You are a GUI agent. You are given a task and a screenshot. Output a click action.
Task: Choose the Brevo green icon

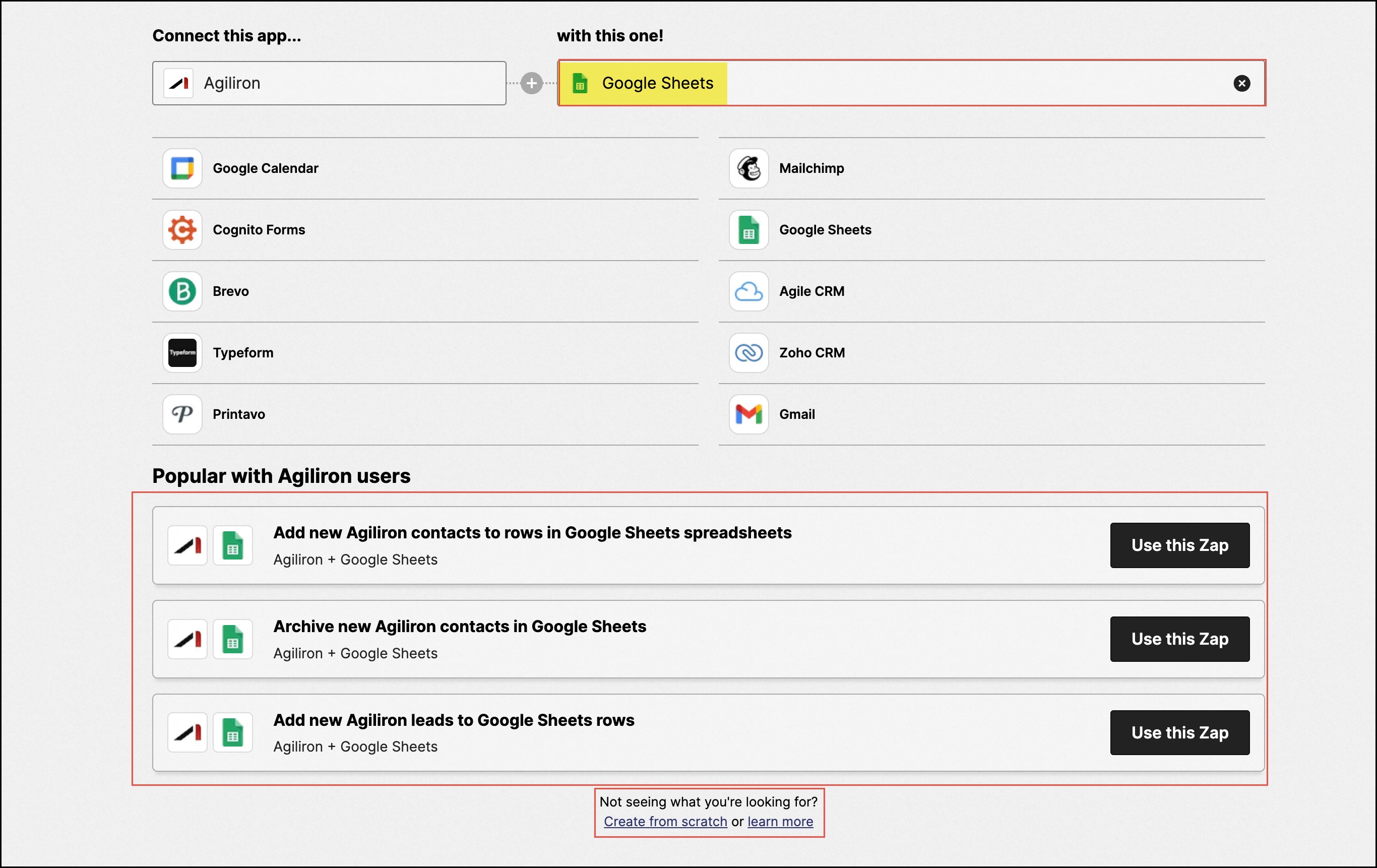click(x=182, y=291)
